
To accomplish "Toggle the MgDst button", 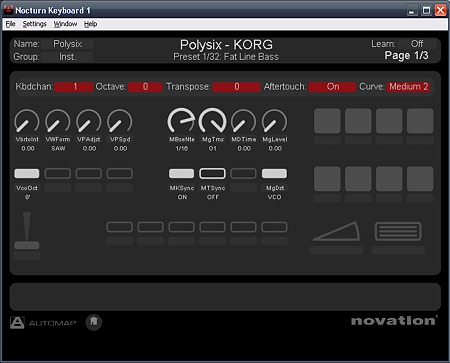I will click(x=274, y=173).
